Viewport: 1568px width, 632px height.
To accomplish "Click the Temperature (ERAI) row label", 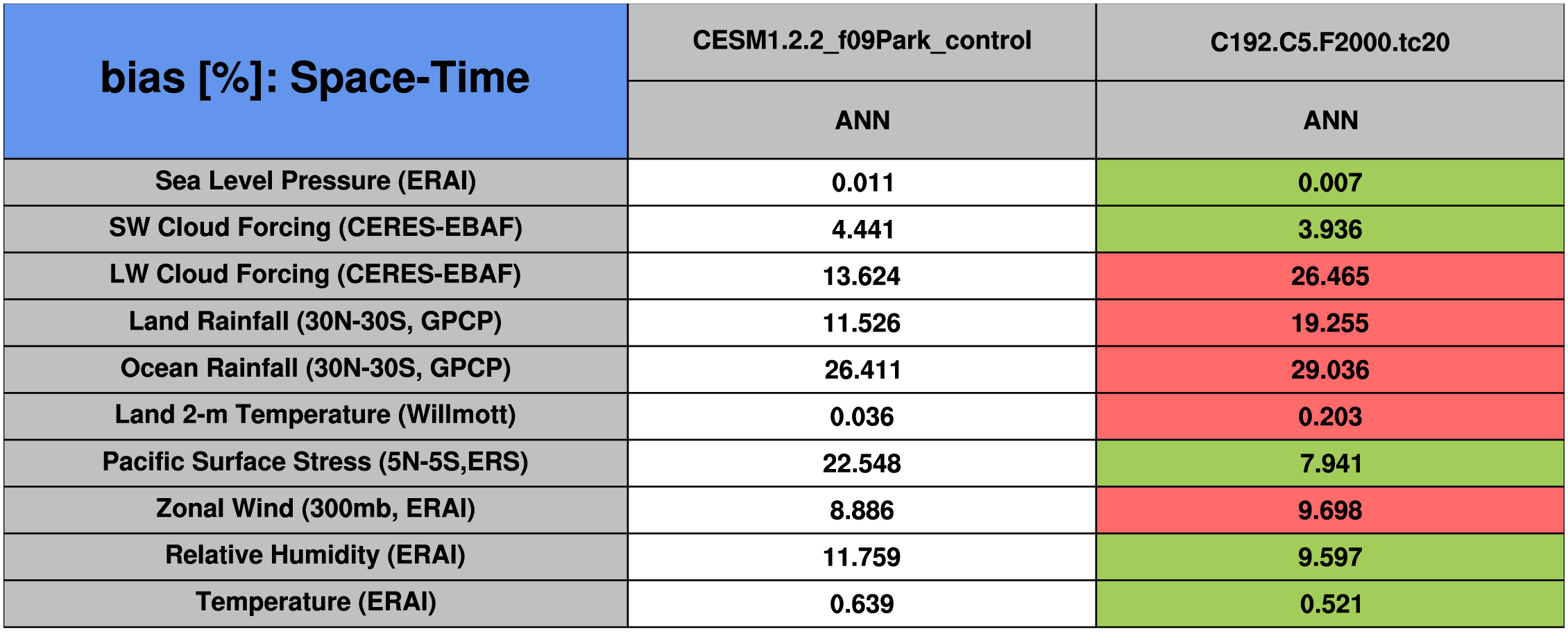I will (x=315, y=602).
